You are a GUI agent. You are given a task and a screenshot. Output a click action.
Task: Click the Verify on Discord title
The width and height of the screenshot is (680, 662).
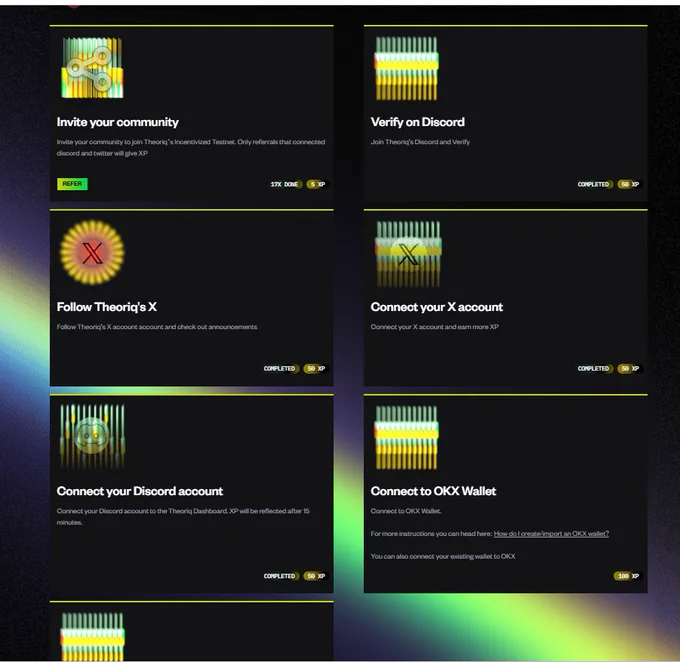[x=418, y=122]
